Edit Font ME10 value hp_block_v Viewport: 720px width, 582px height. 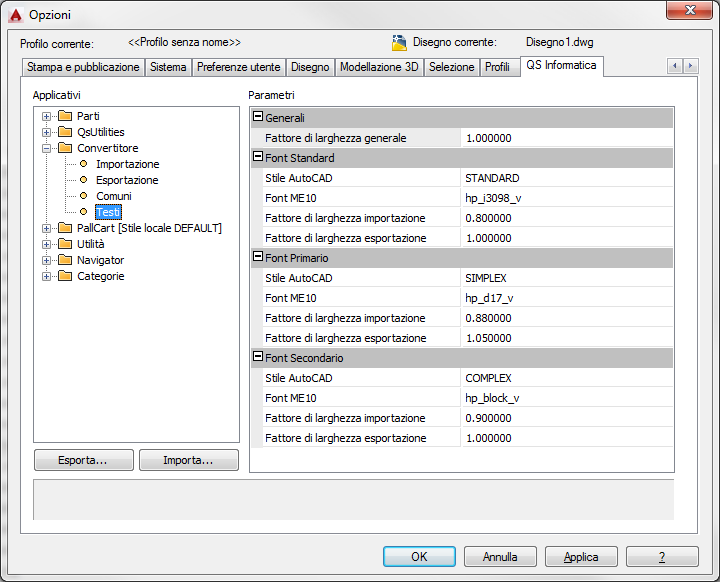pyautogui.click(x=568, y=398)
